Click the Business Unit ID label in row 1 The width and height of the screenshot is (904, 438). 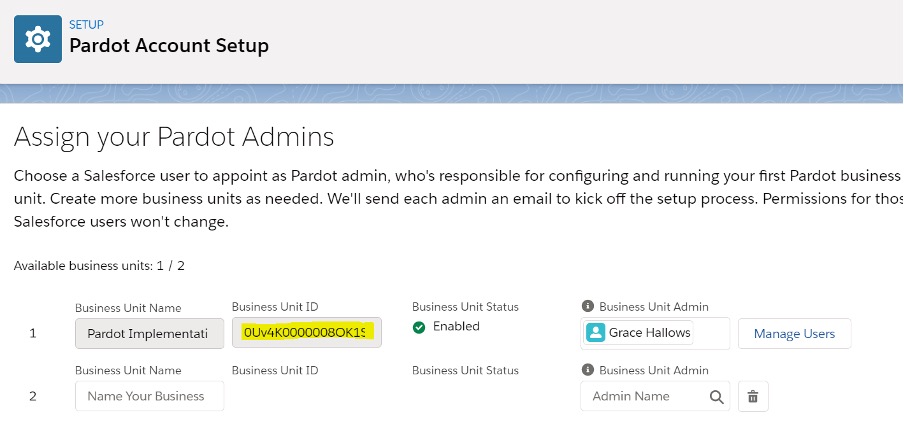coord(275,307)
